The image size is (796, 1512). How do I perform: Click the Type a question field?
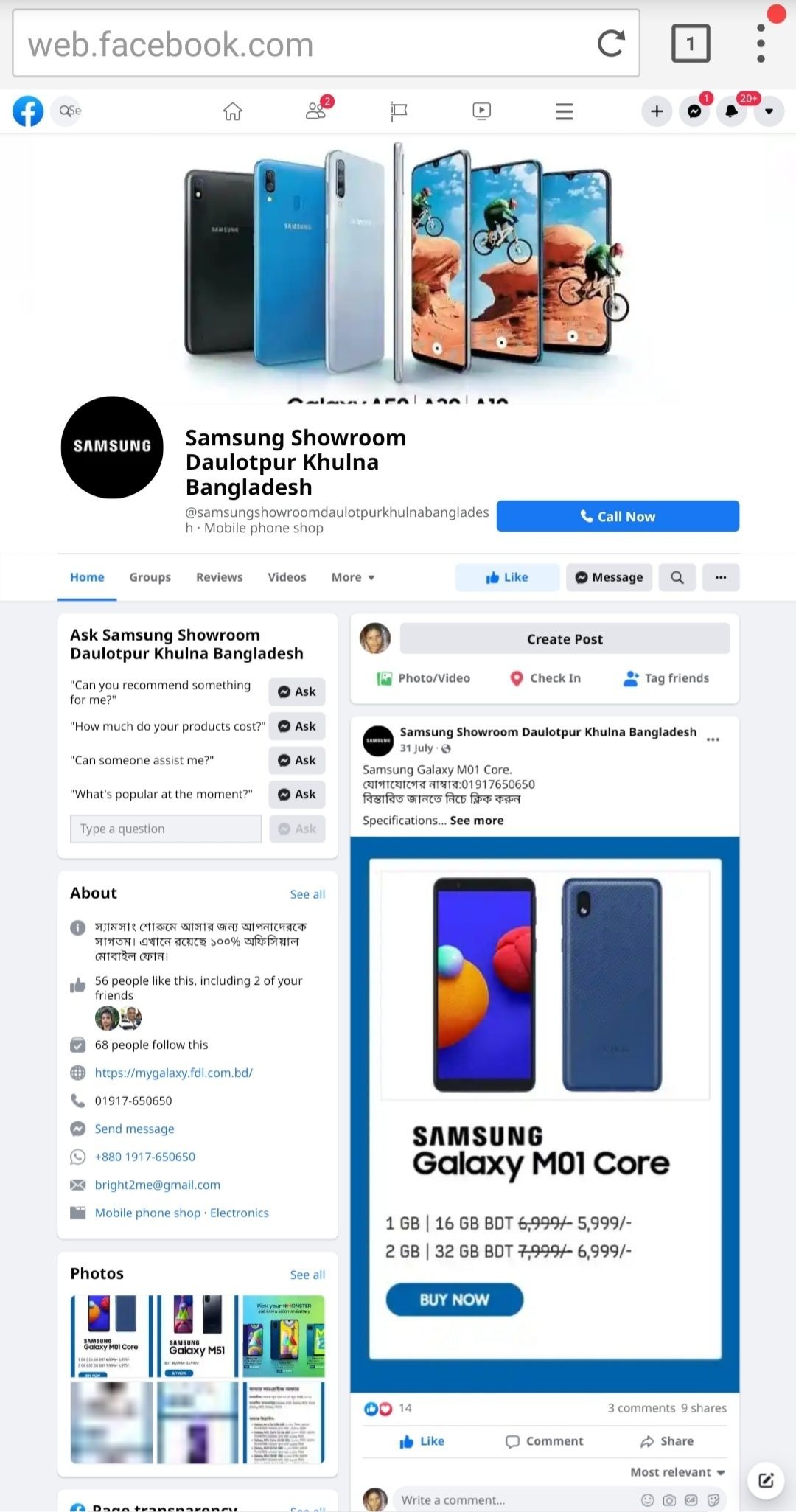pyautogui.click(x=166, y=829)
